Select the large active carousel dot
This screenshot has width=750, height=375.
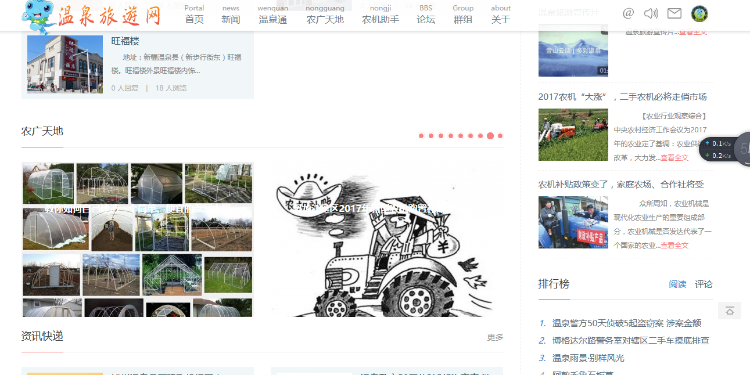click(x=490, y=136)
